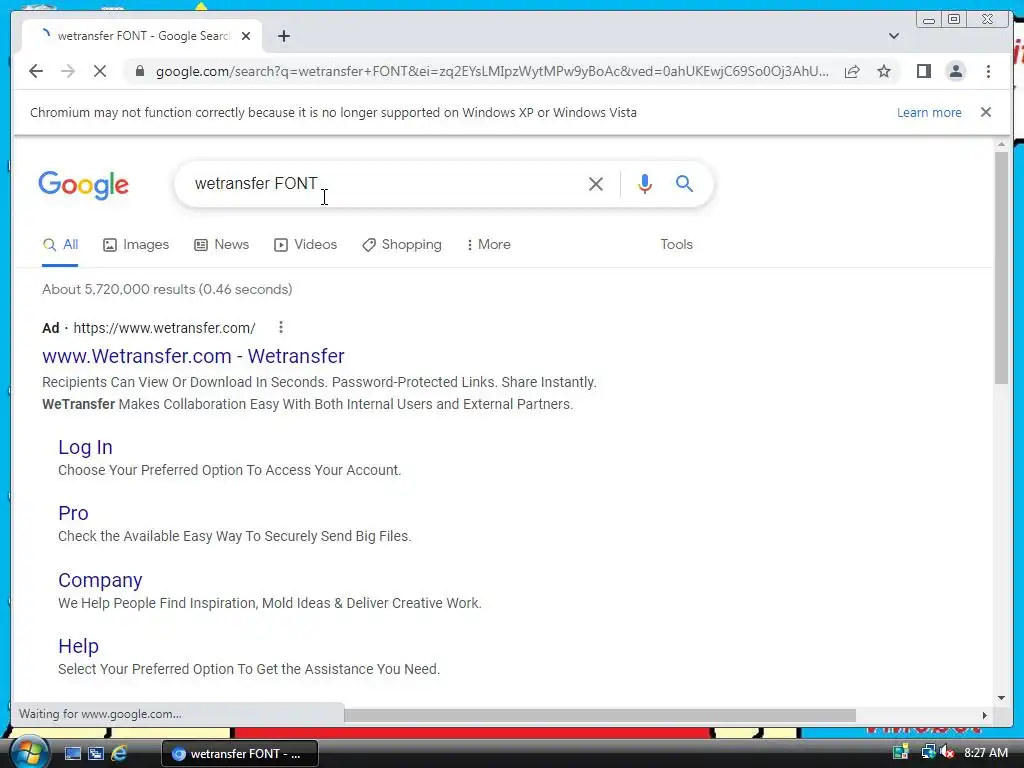Screen dimensions: 1024x768
Task: Click the ad URL https://www.wetransfer.com/
Action: click(x=164, y=328)
